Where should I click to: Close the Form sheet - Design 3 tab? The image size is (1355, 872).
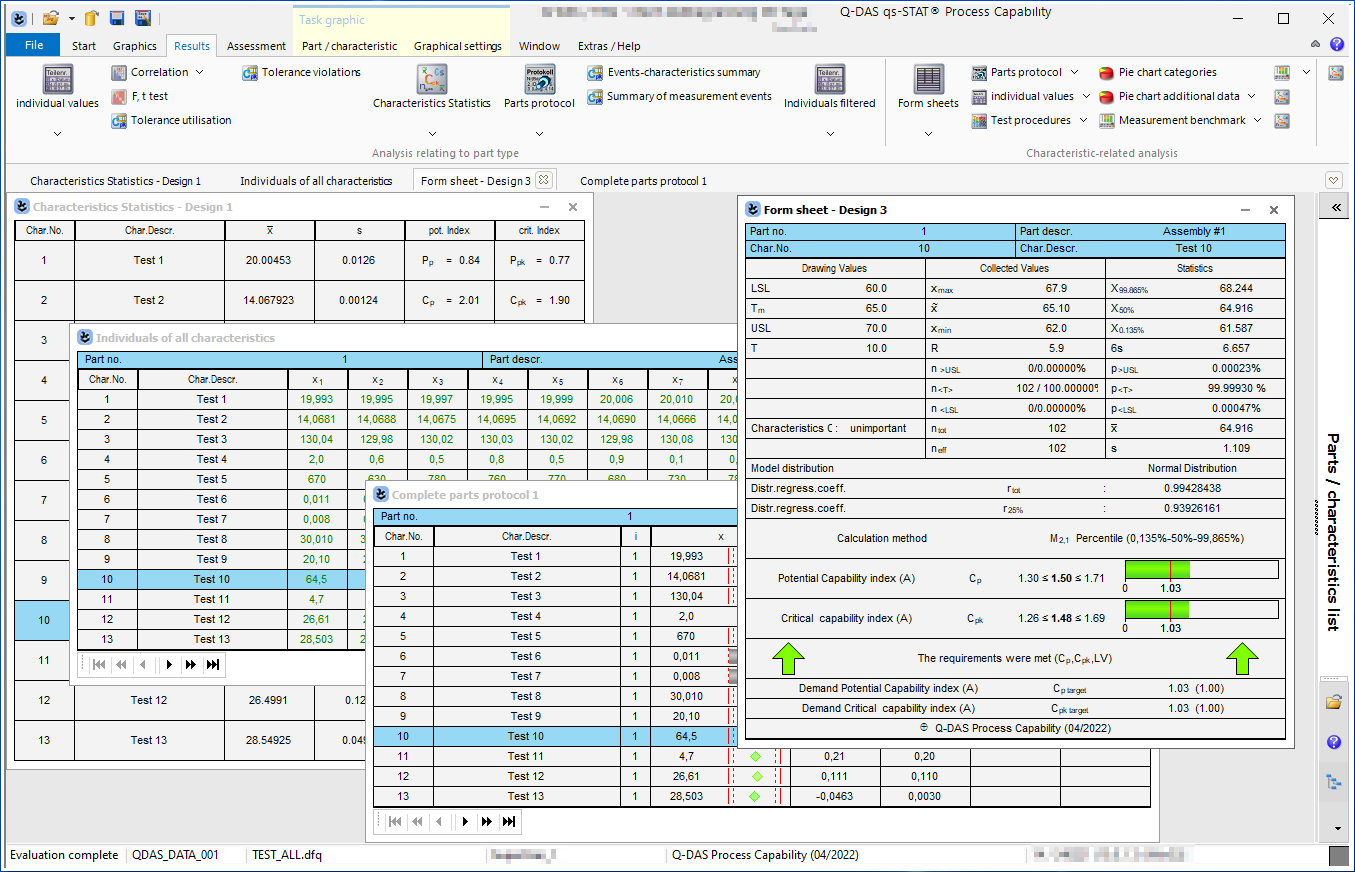click(x=543, y=180)
